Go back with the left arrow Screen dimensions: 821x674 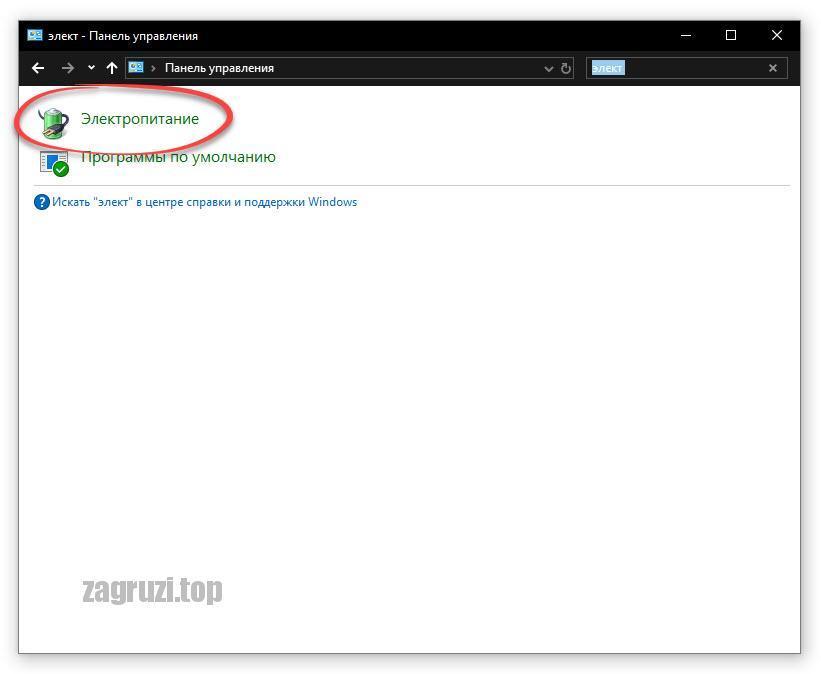[x=38, y=68]
